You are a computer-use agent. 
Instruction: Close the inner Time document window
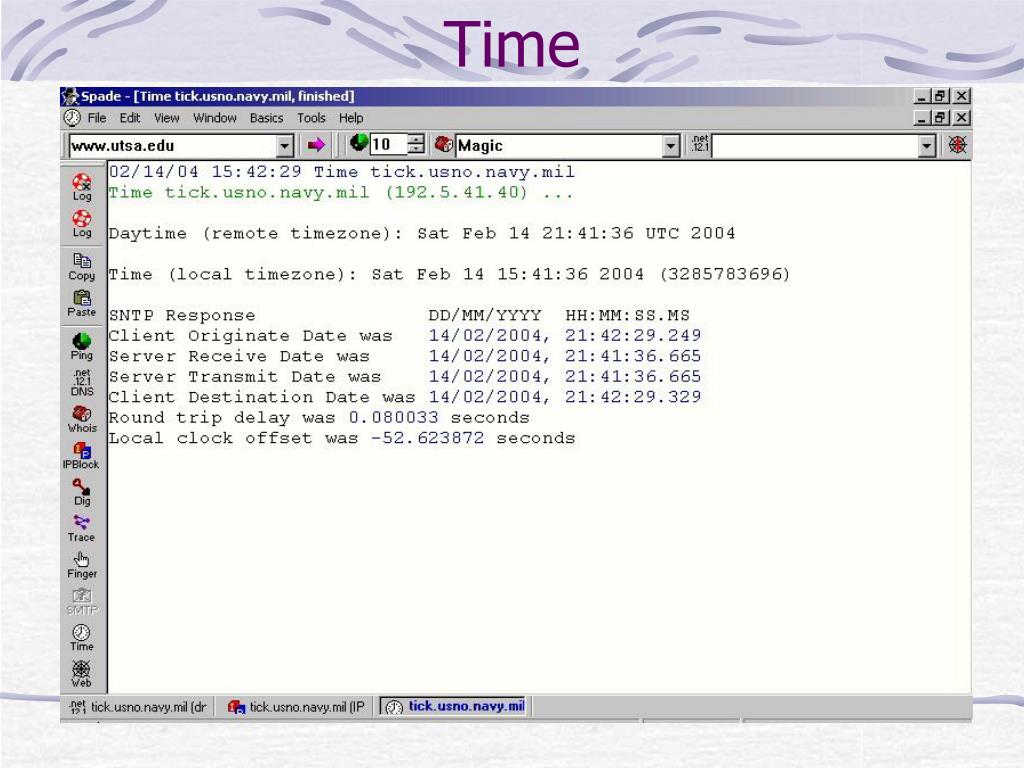961,118
